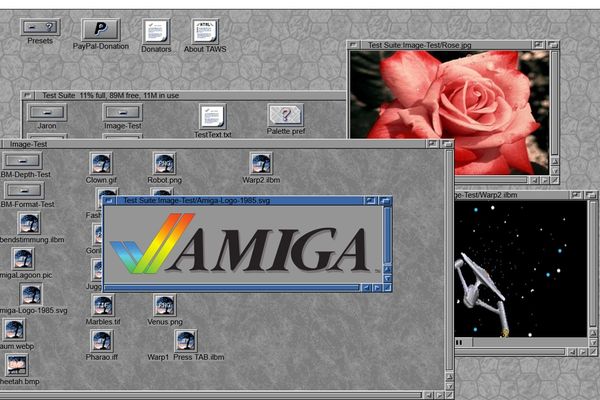Click the Amiga-Logo-1985.svg window title bar
Image resolution: width=600 pixels, height=400 pixels.
coord(237,201)
